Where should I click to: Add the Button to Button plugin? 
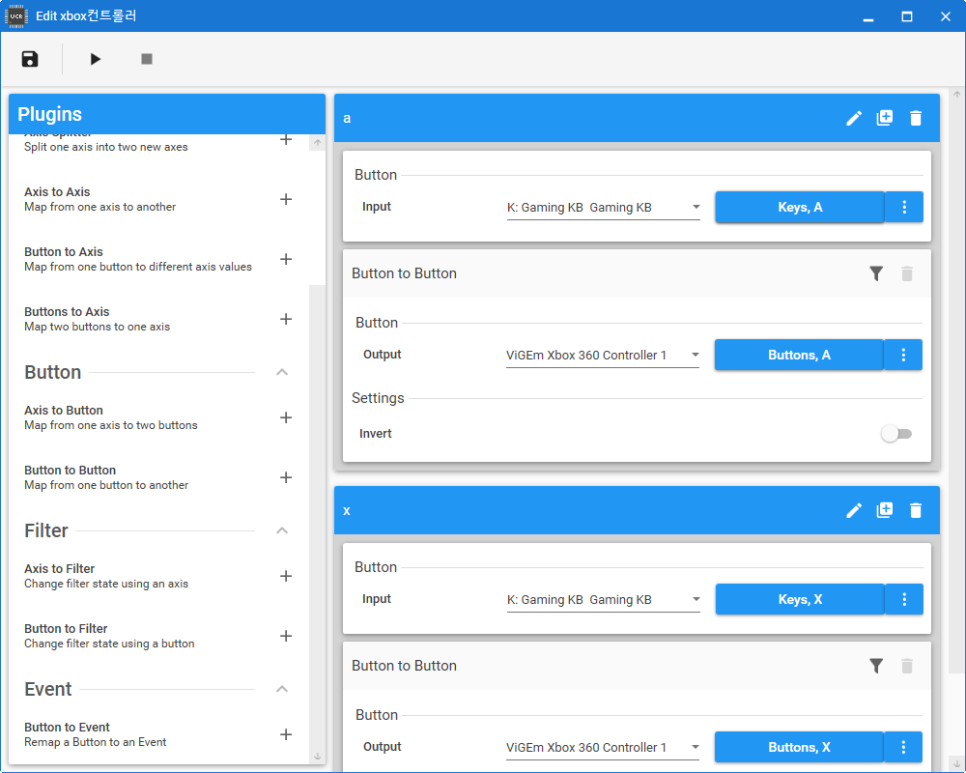point(286,477)
